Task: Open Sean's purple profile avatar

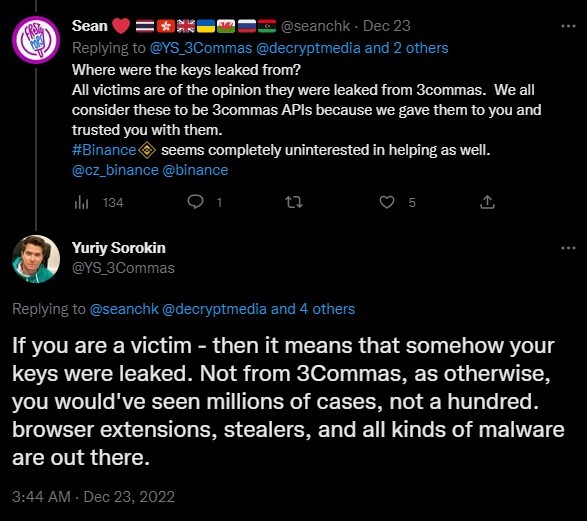Action: [36, 40]
